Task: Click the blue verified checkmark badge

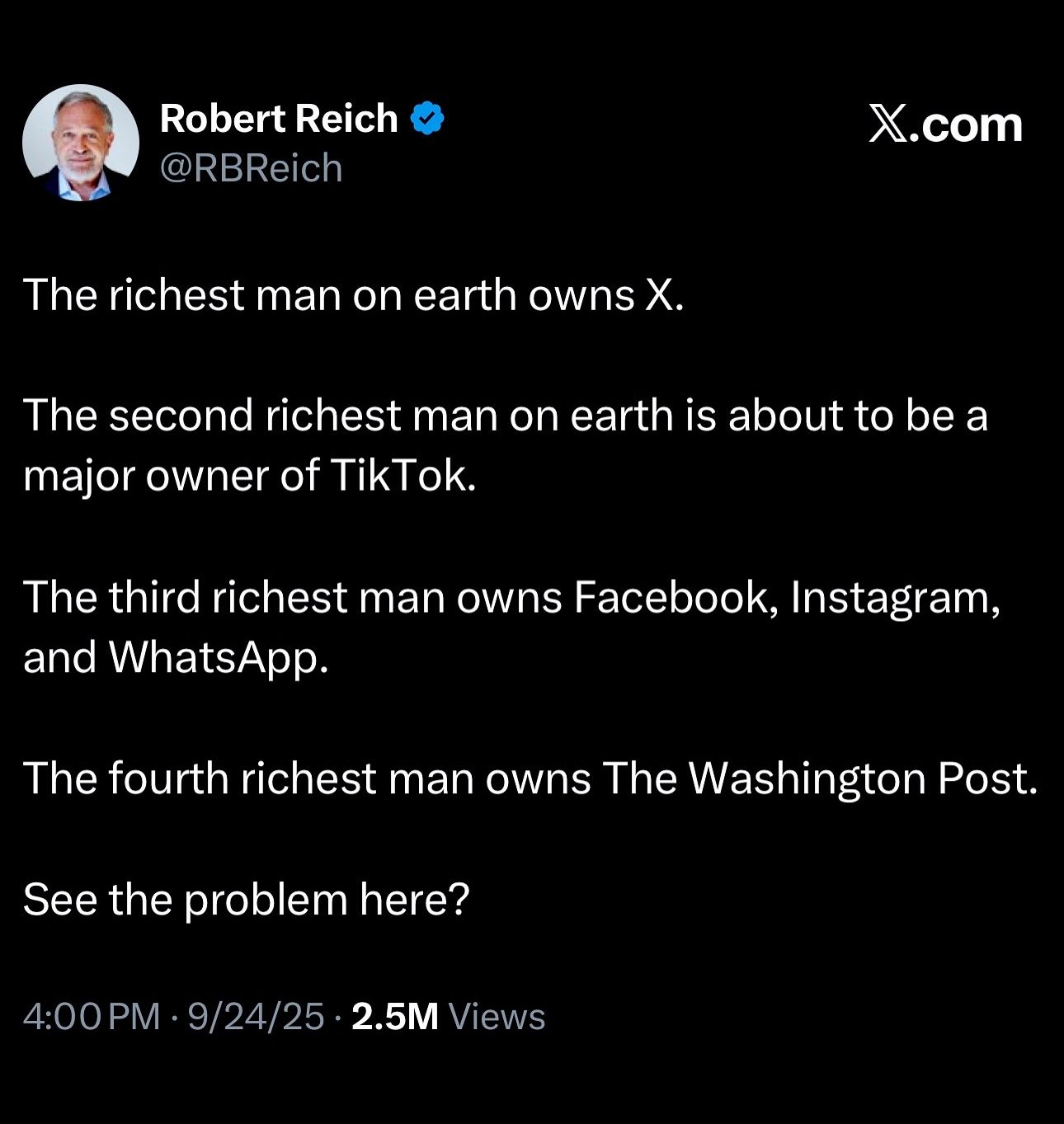Action: click(x=426, y=119)
